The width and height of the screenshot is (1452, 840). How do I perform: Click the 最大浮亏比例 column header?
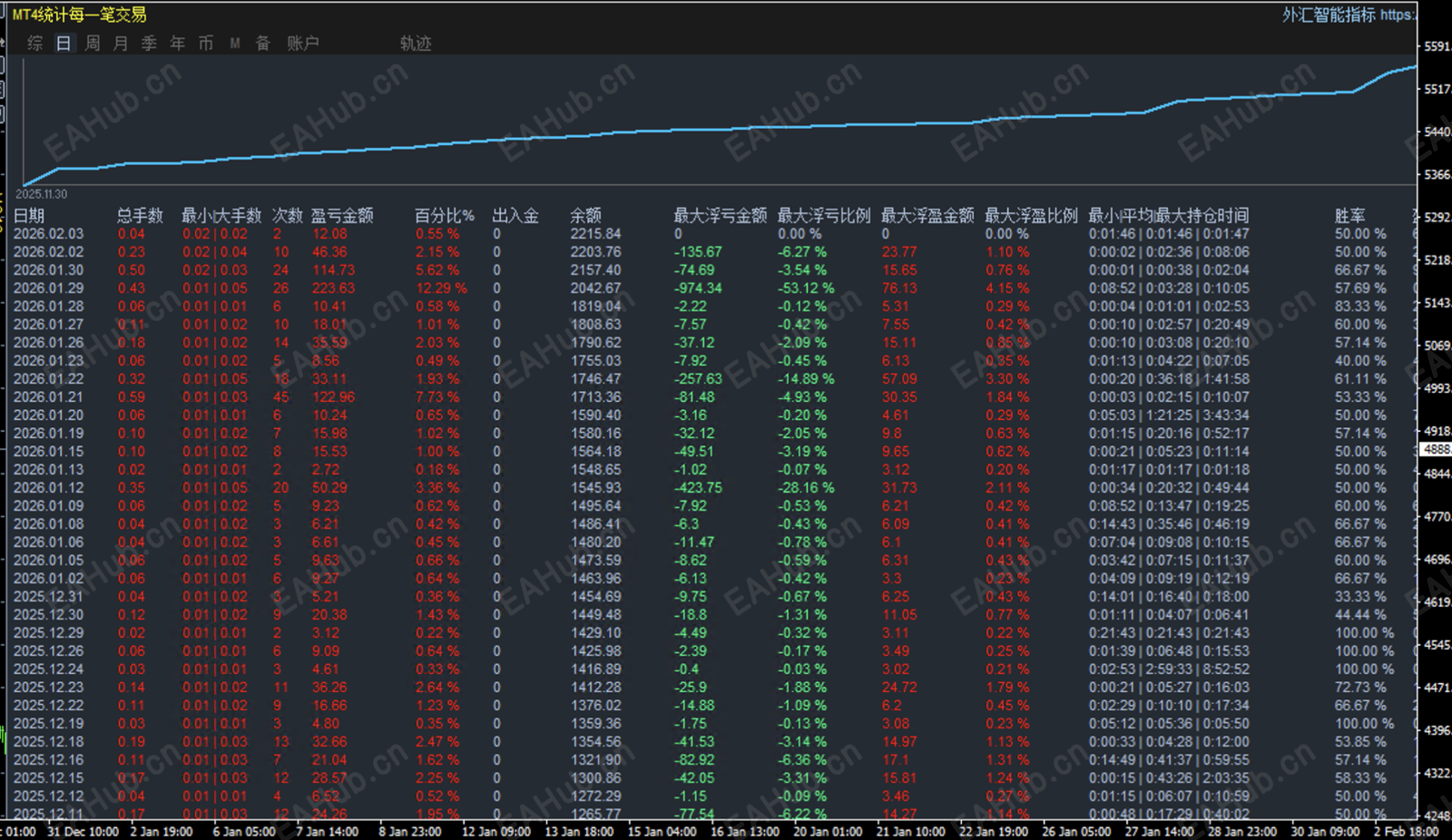[824, 215]
